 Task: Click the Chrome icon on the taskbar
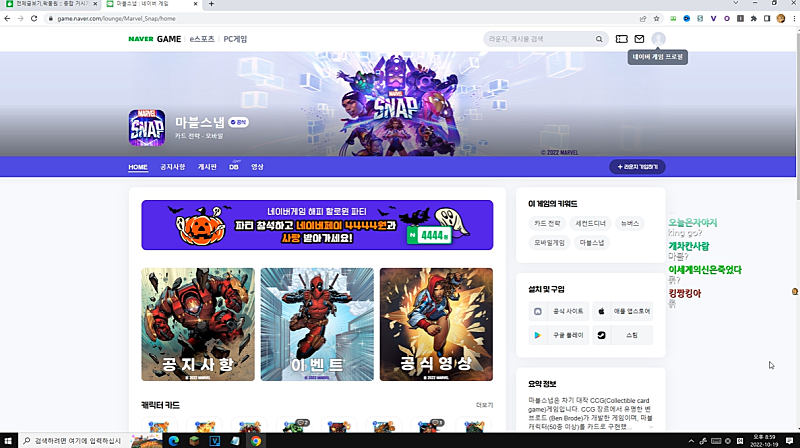point(256,441)
